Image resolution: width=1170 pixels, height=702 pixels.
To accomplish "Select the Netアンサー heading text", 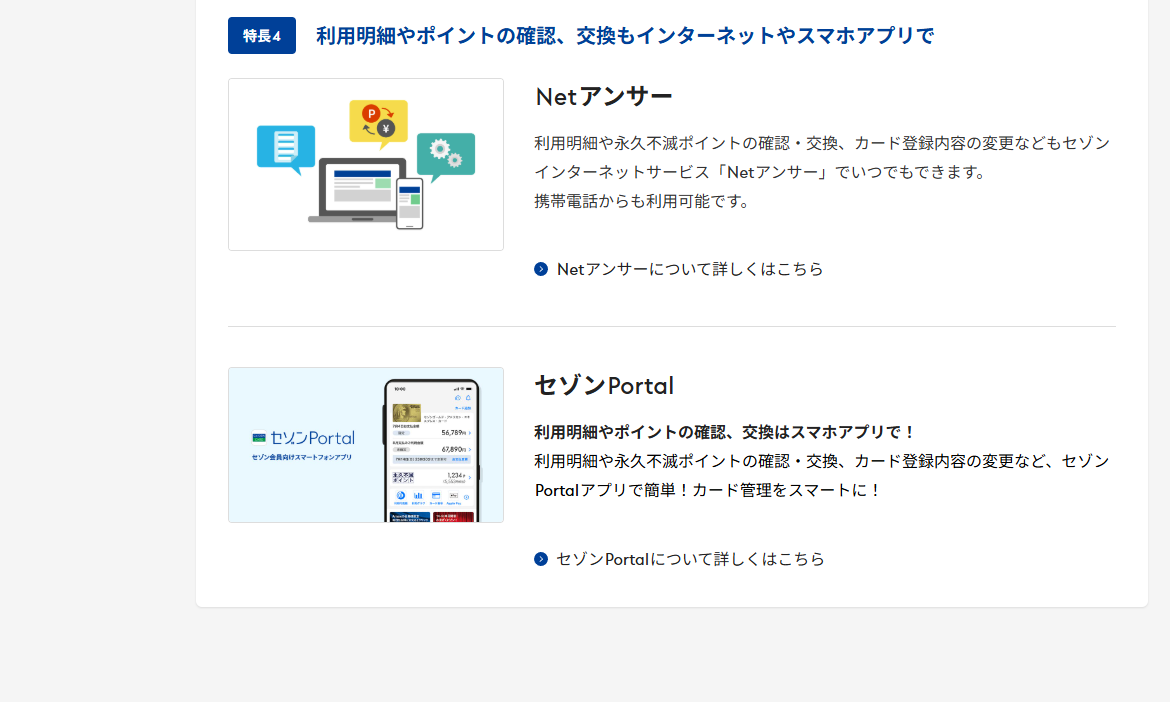I will tap(604, 96).
